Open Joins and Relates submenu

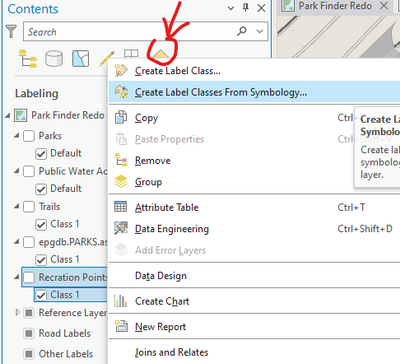click(x=254, y=352)
